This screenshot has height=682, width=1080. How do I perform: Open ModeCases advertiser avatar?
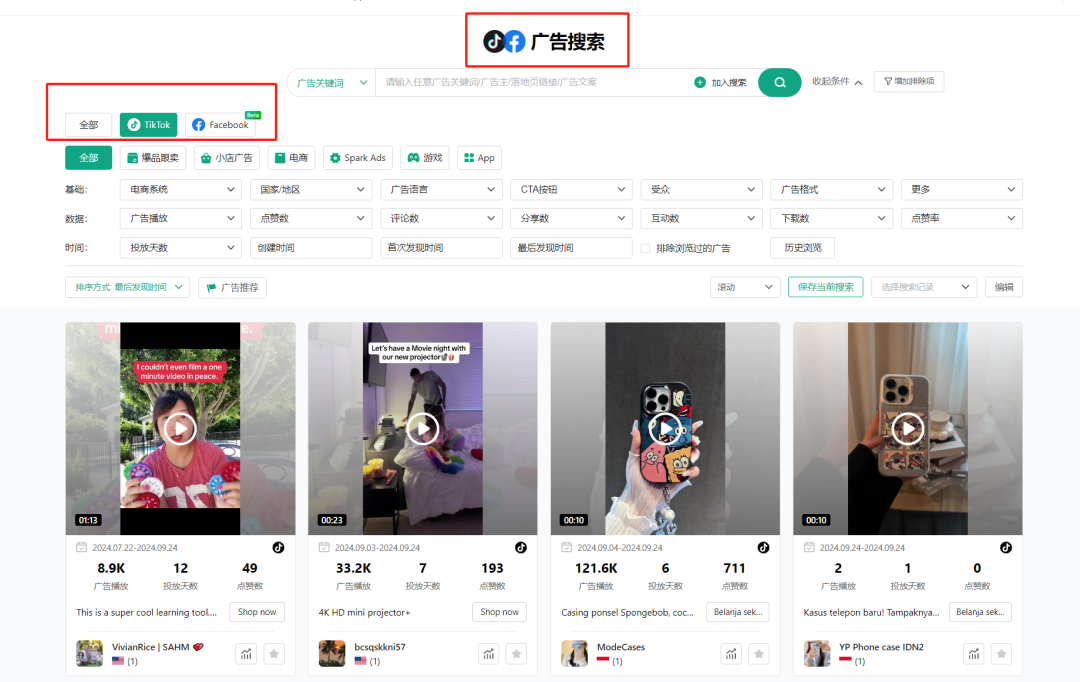pos(574,654)
